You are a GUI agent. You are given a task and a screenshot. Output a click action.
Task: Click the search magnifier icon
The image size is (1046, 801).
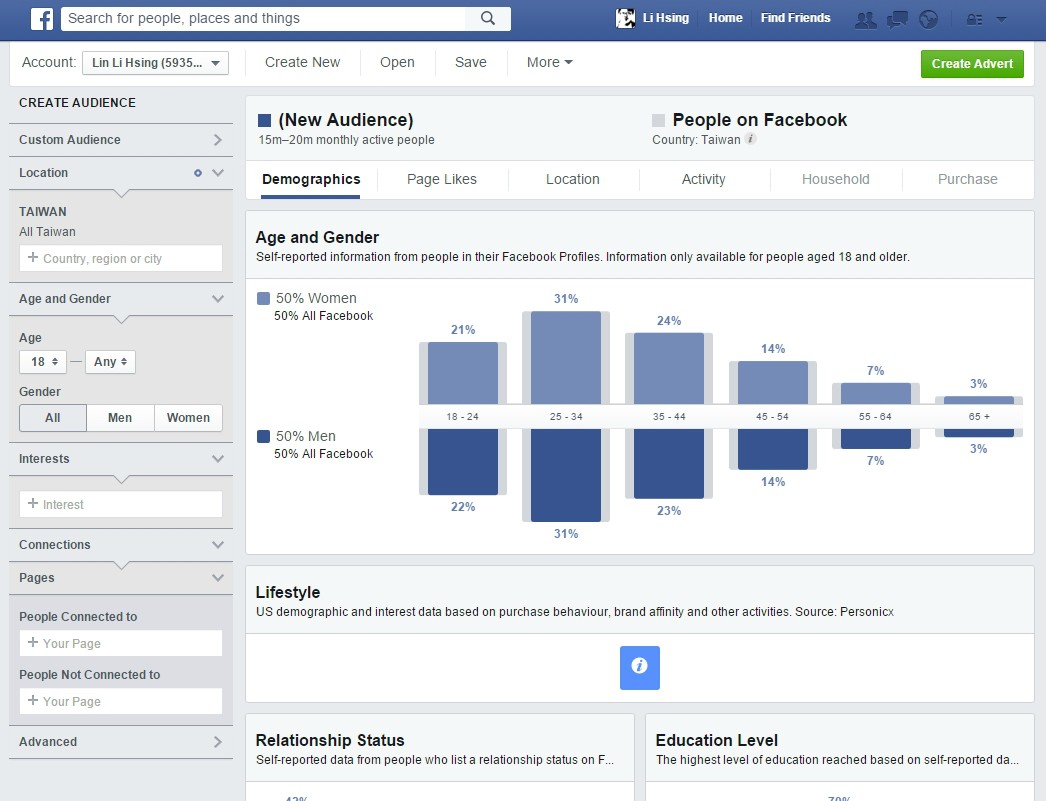[488, 18]
